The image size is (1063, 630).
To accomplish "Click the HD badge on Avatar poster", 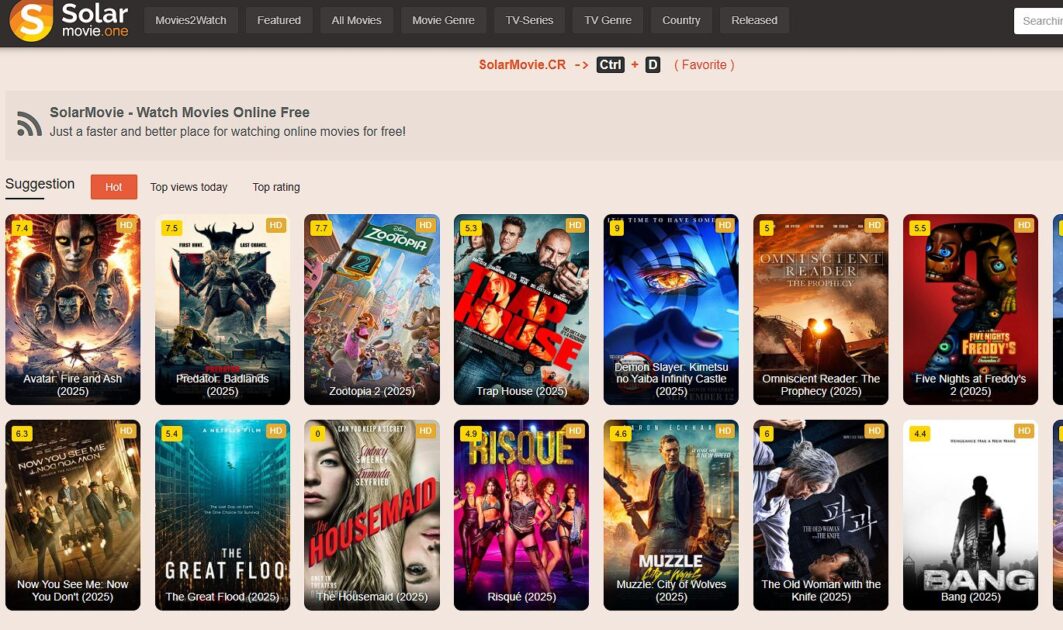I will (126, 225).
